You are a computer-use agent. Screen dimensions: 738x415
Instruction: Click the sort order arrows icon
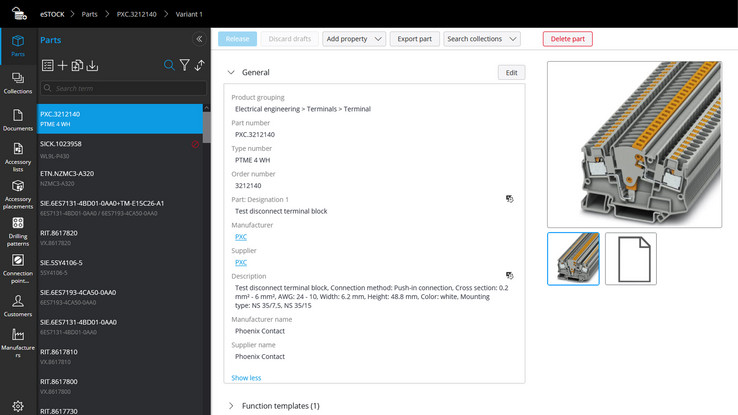point(200,66)
